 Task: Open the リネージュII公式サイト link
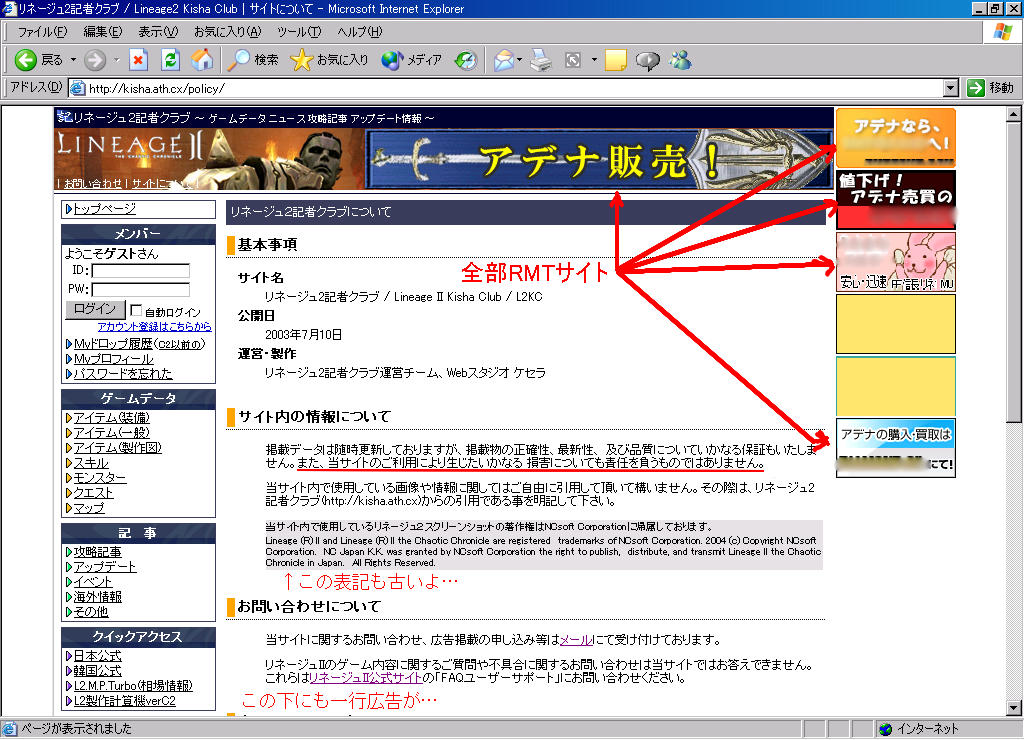point(366,678)
